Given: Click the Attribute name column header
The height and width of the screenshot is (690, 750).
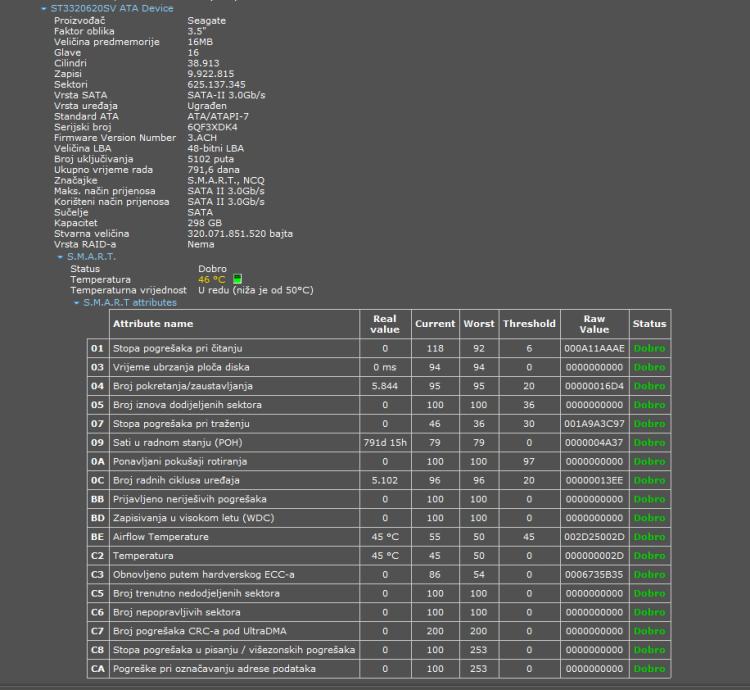Looking at the screenshot, I should coord(153,324).
